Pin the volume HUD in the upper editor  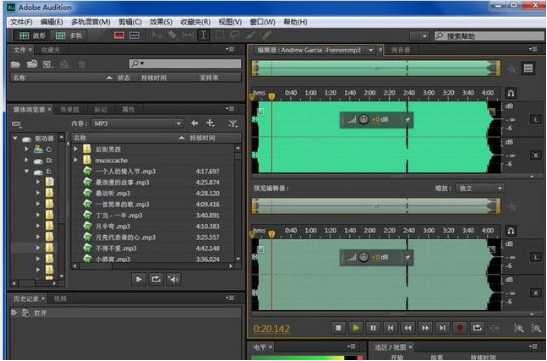coord(407,120)
